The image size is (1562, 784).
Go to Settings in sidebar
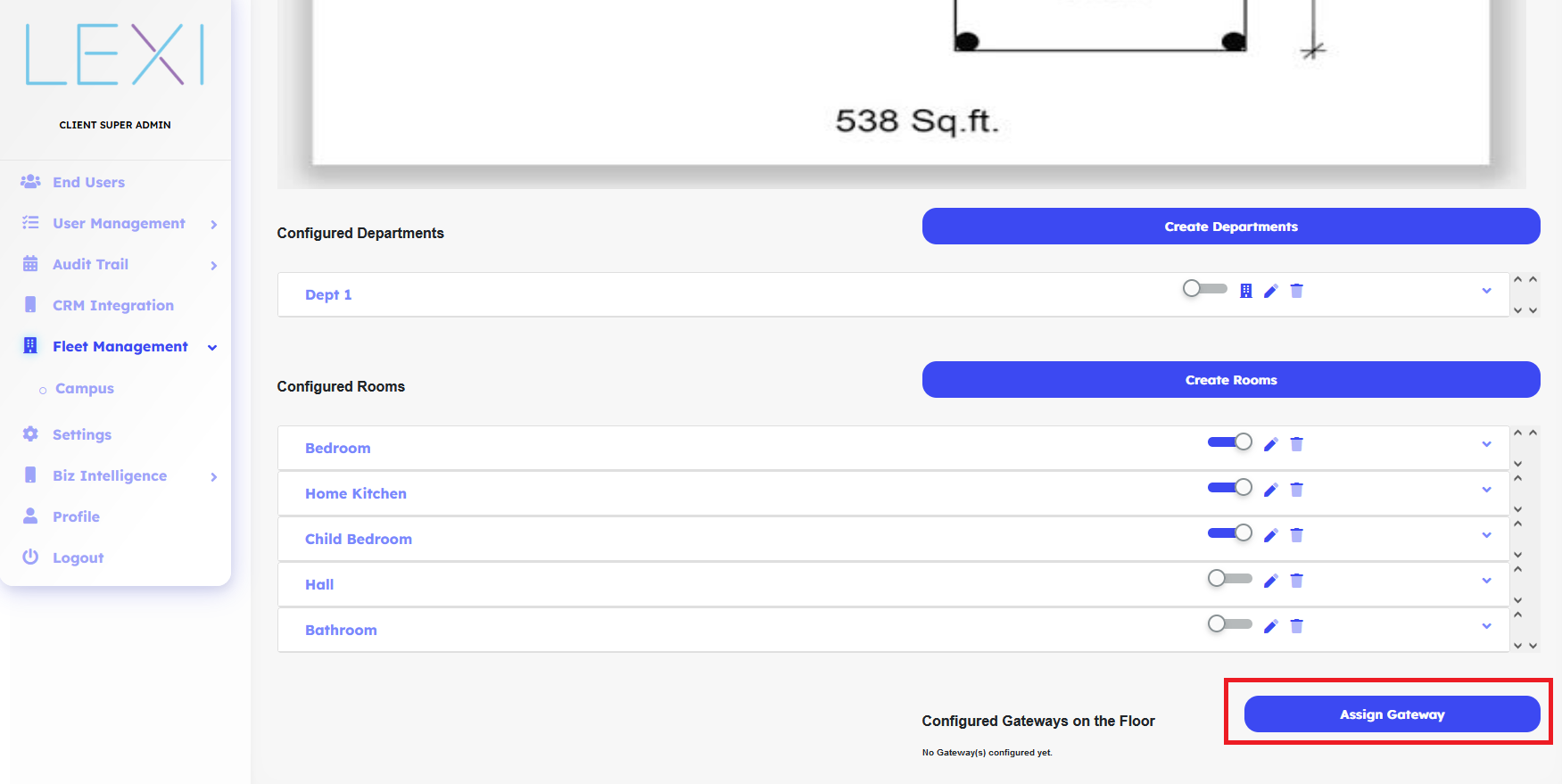pyautogui.click(x=81, y=434)
